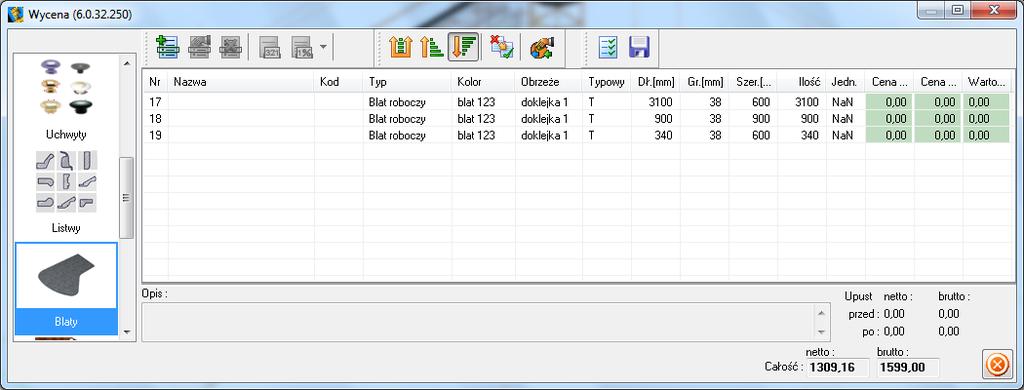The width and height of the screenshot is (1024, 390).
Task: Click the double orange arrows list icon
Action: pos(400,47)
